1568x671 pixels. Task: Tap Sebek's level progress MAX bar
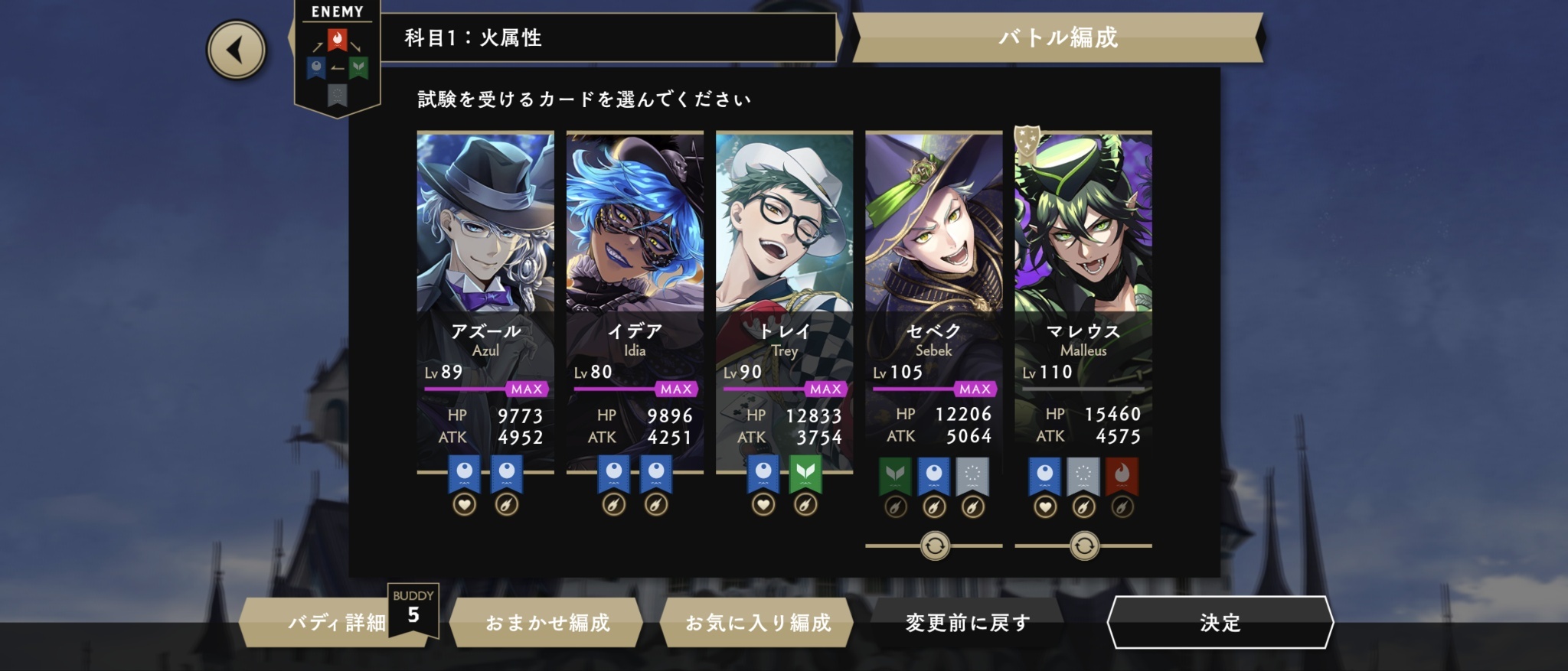click(934, 389)
